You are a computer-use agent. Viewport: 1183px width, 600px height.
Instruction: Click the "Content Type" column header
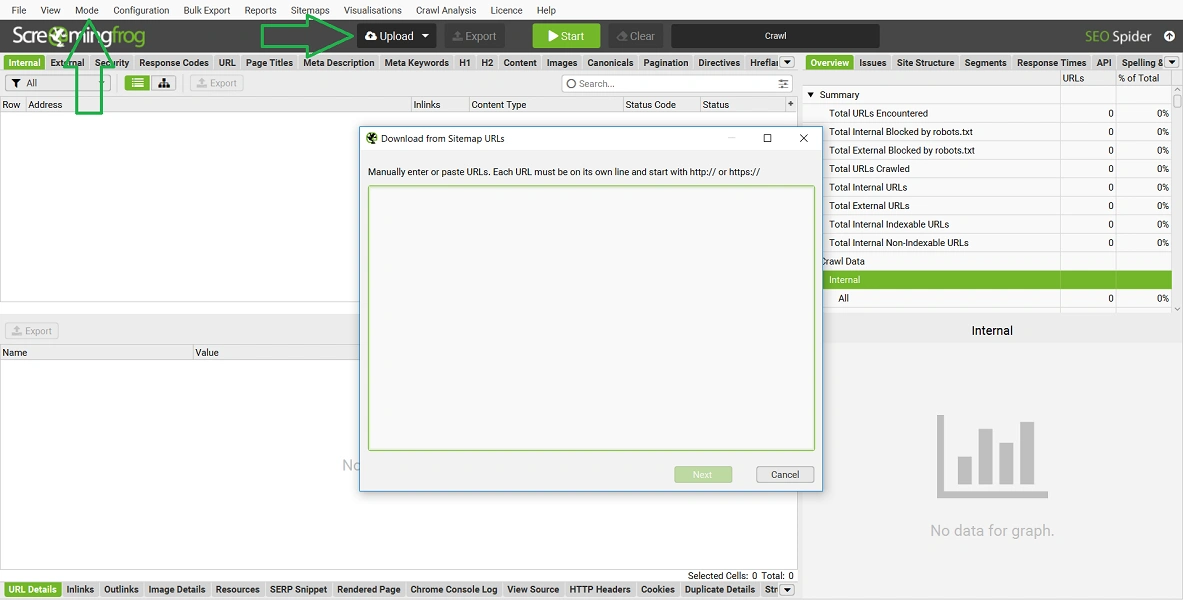(545, 104)
